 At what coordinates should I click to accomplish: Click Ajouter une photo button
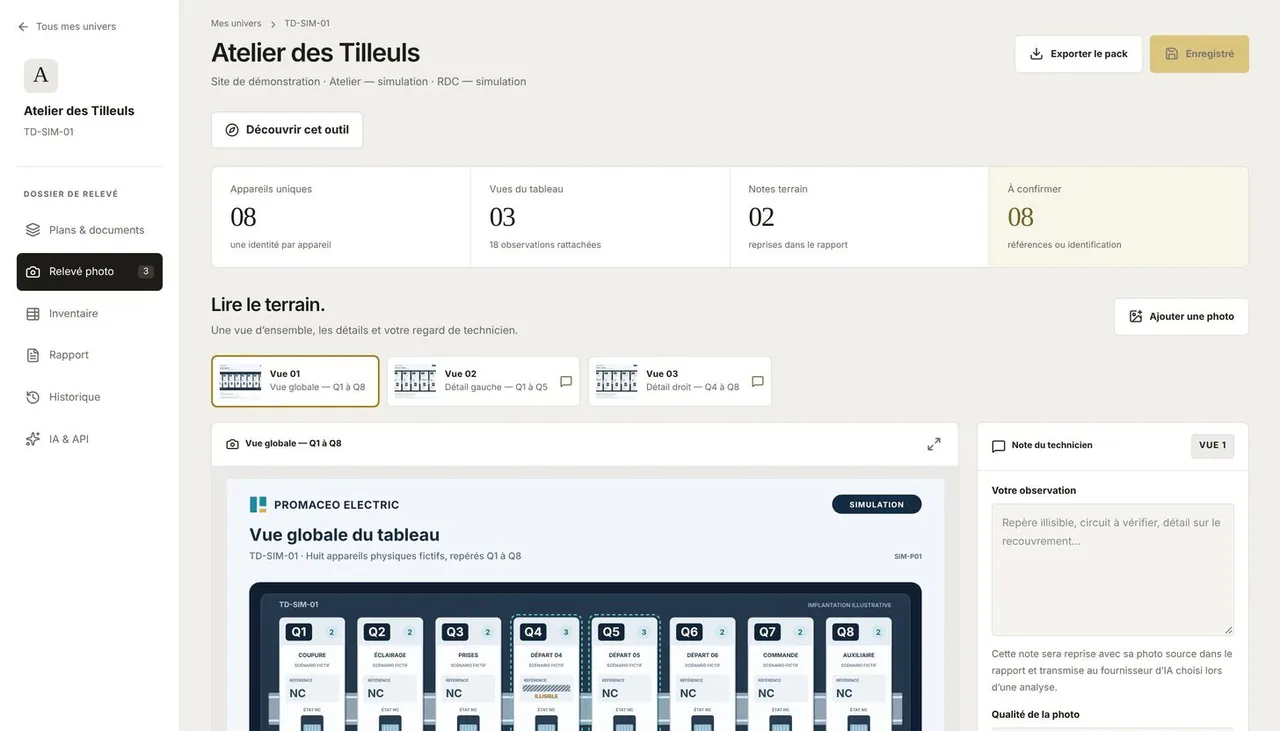[1181, 316]
